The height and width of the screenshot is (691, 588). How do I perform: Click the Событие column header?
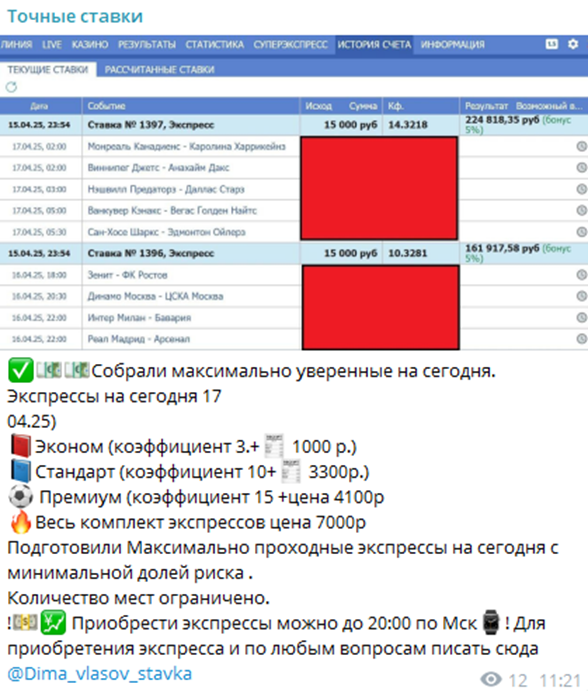[106, 106]
